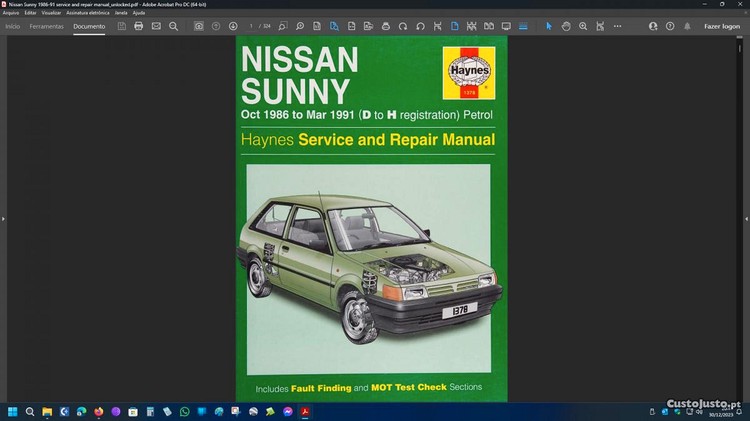
Task: Switch to the Início tab
Action: [13, 26]
